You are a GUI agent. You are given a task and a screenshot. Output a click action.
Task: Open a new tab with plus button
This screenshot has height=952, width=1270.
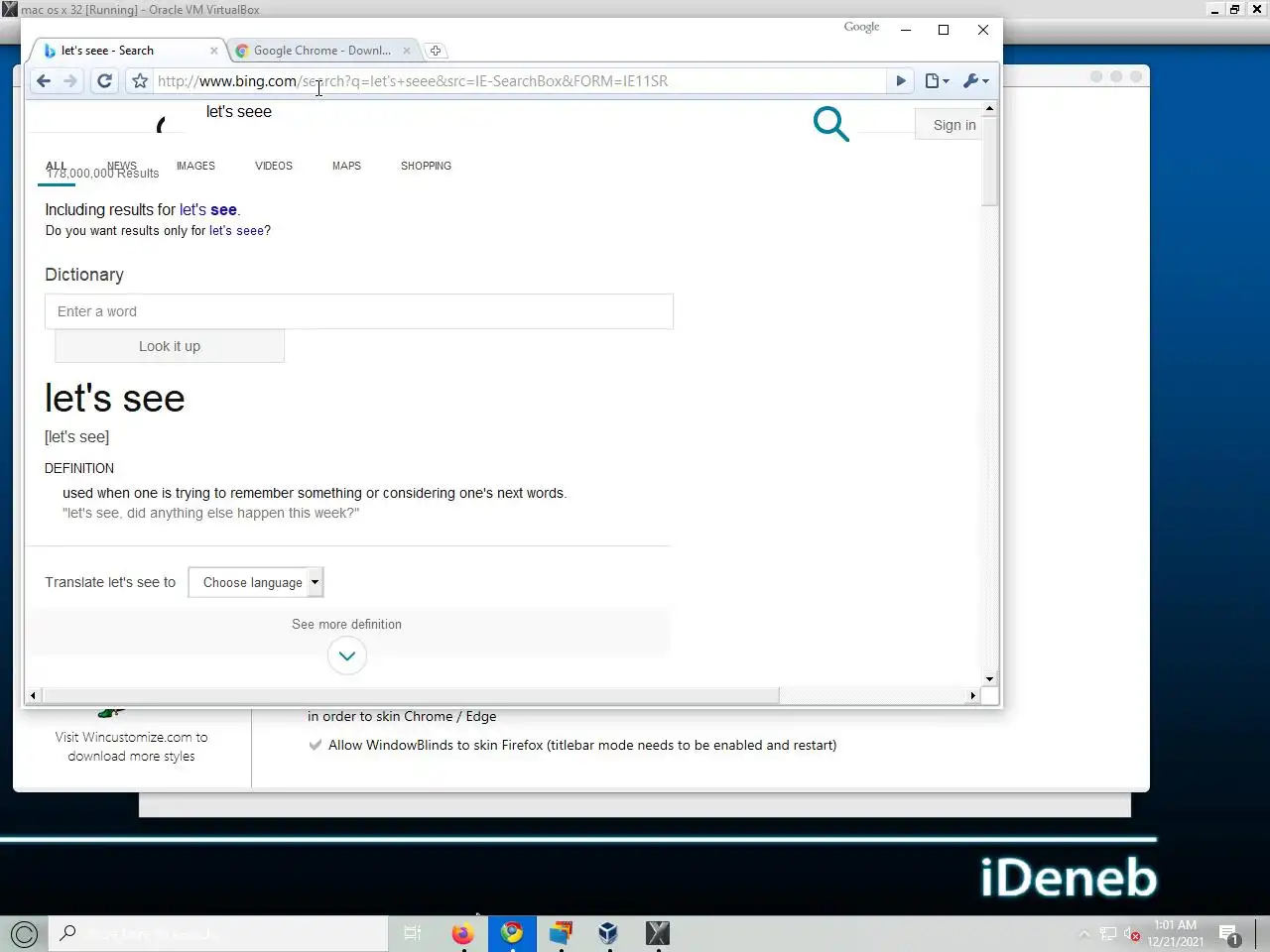click(435, 51)
